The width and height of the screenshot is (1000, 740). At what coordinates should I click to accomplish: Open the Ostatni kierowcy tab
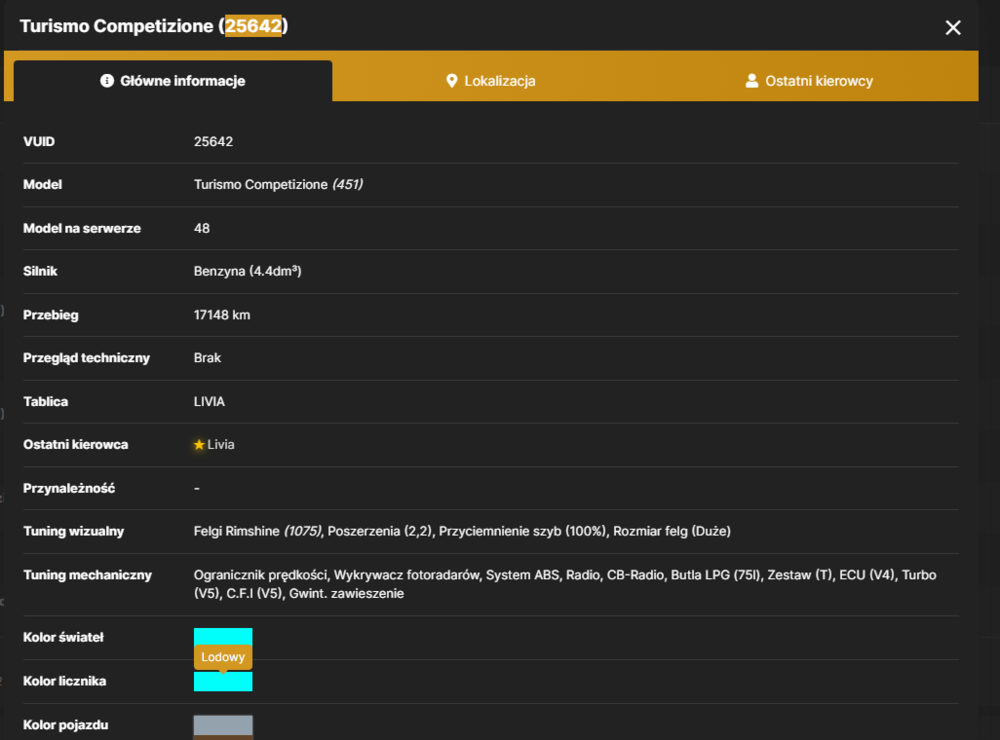tap(809, 81)
